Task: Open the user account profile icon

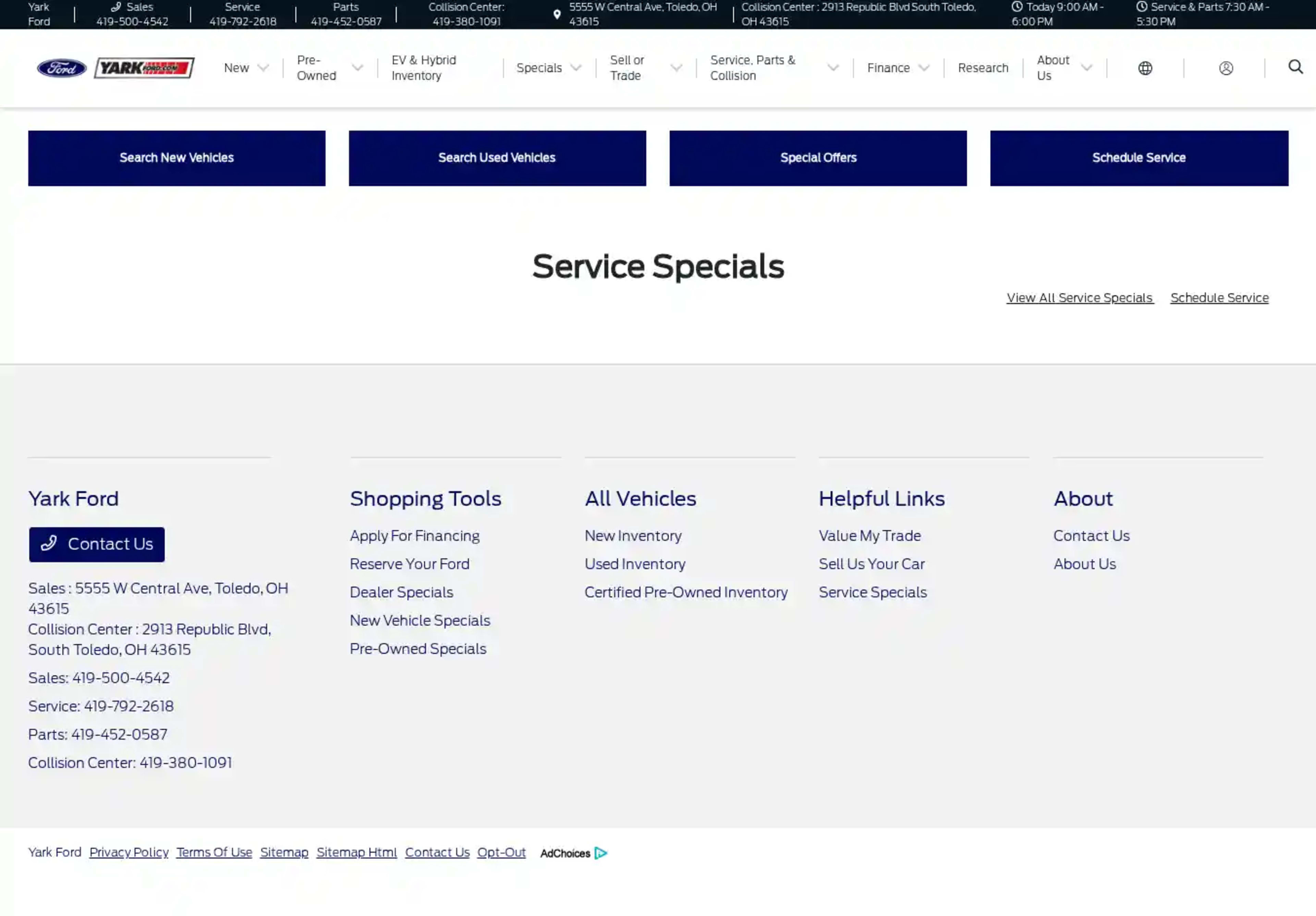Action: pos(1226,68)
